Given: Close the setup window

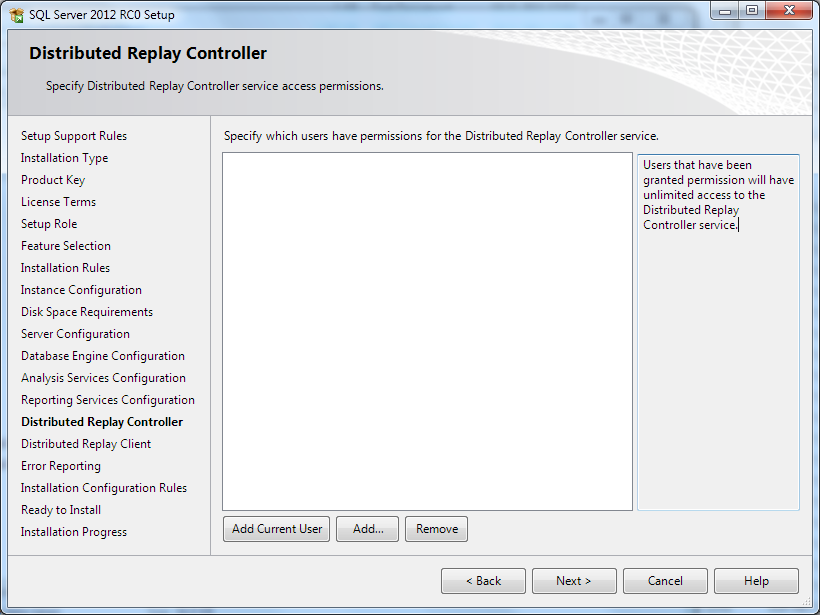Looking at the screenshot, I should (x=789, y=11).
